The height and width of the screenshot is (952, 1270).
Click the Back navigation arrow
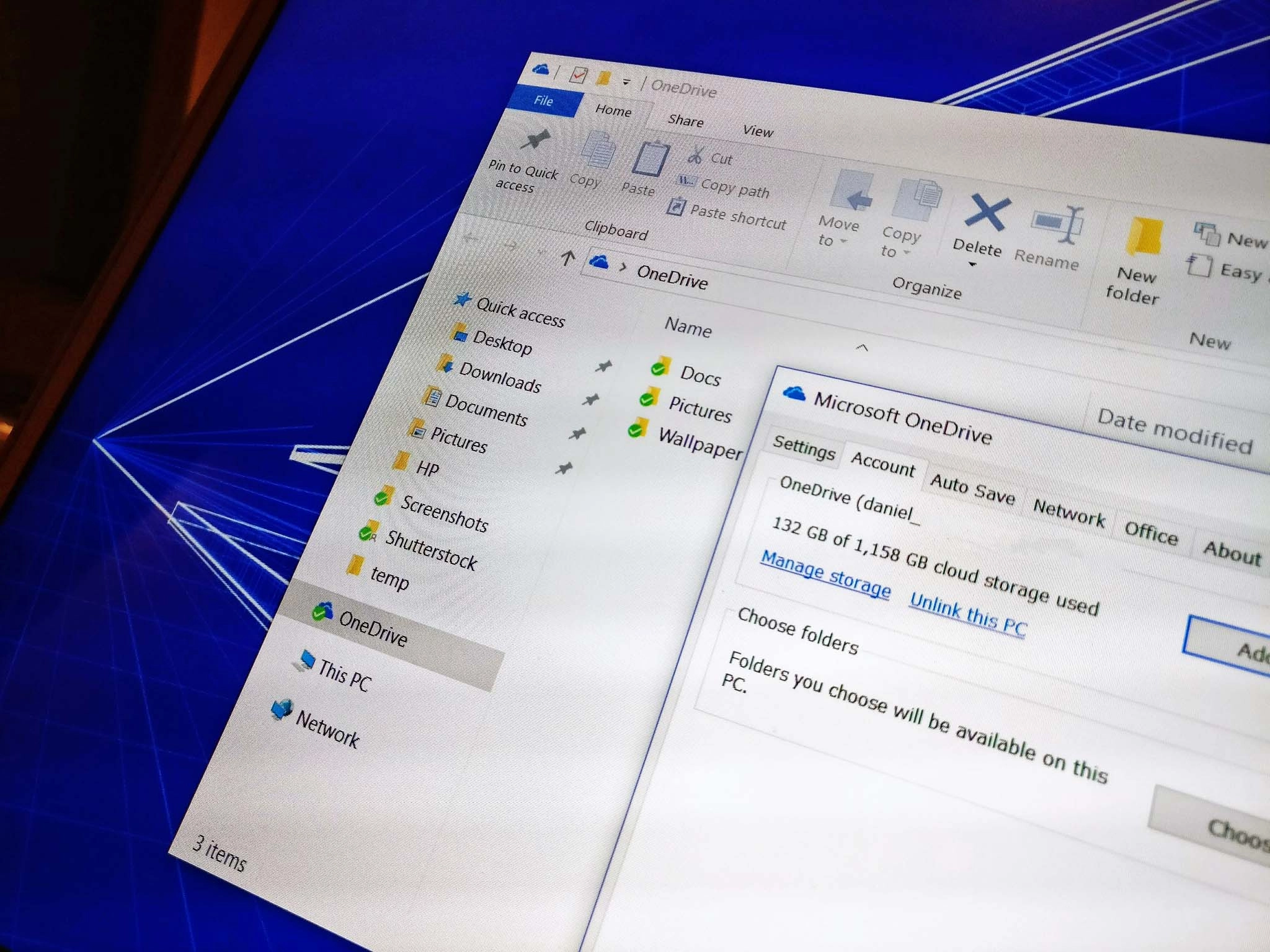click(471, 239)
